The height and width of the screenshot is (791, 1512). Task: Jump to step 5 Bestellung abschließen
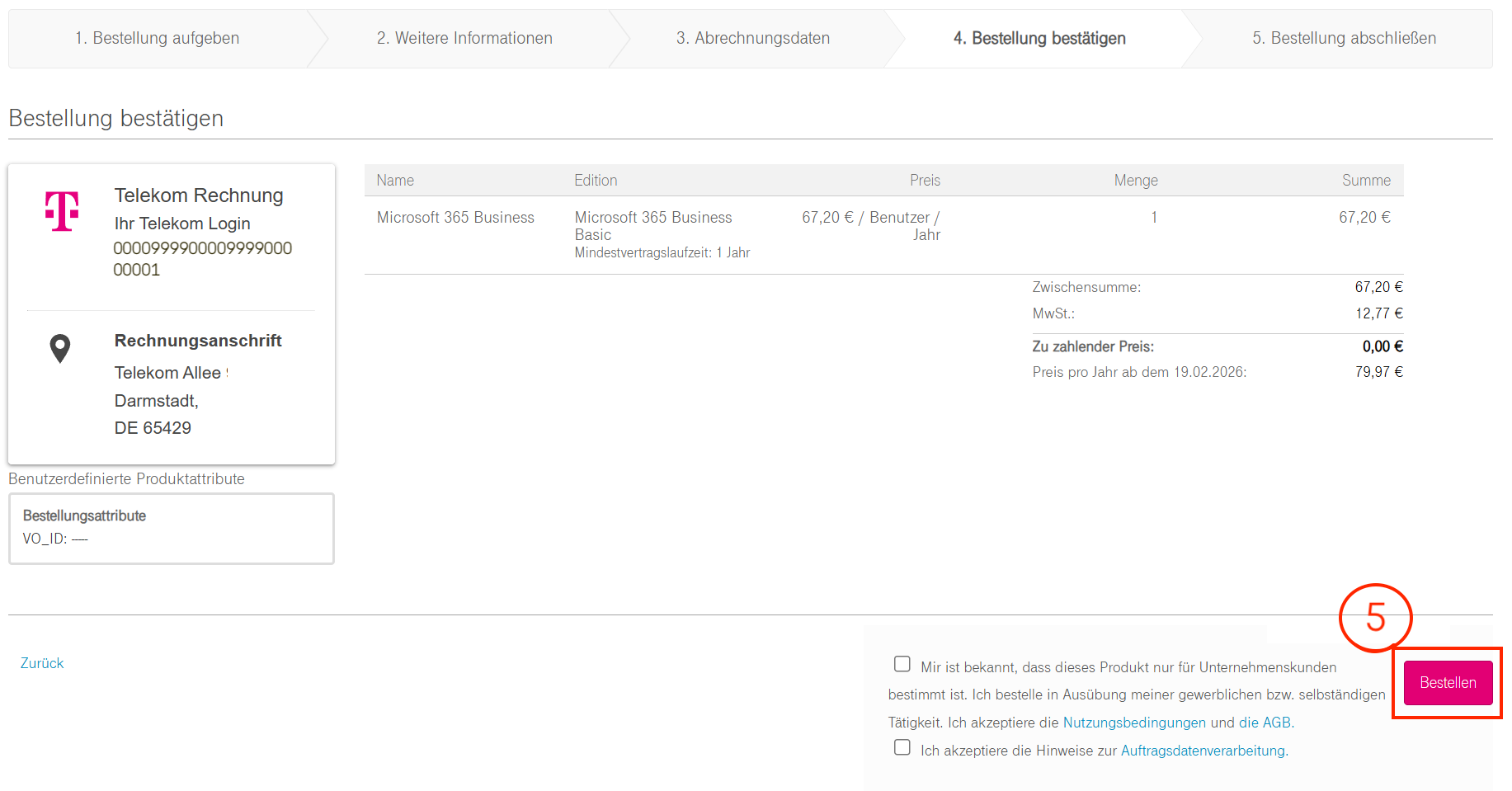[1344, 38]
